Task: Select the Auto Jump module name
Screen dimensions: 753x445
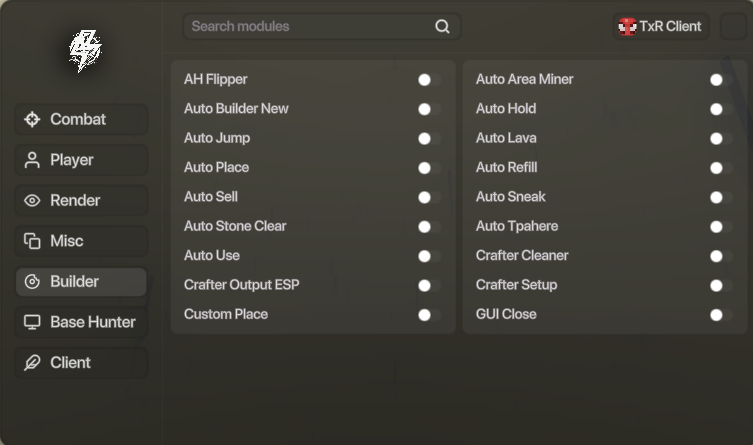Action: tap(217, 138)
